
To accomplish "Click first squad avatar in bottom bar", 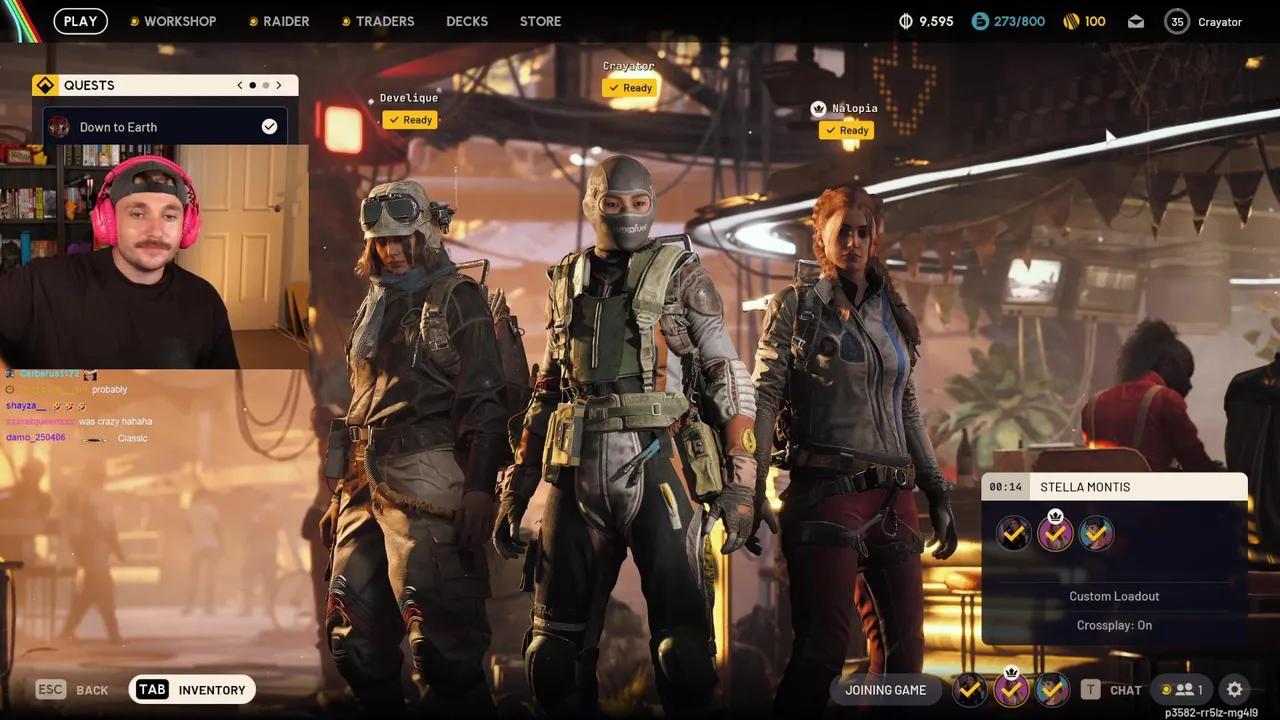I will (969, 689).
